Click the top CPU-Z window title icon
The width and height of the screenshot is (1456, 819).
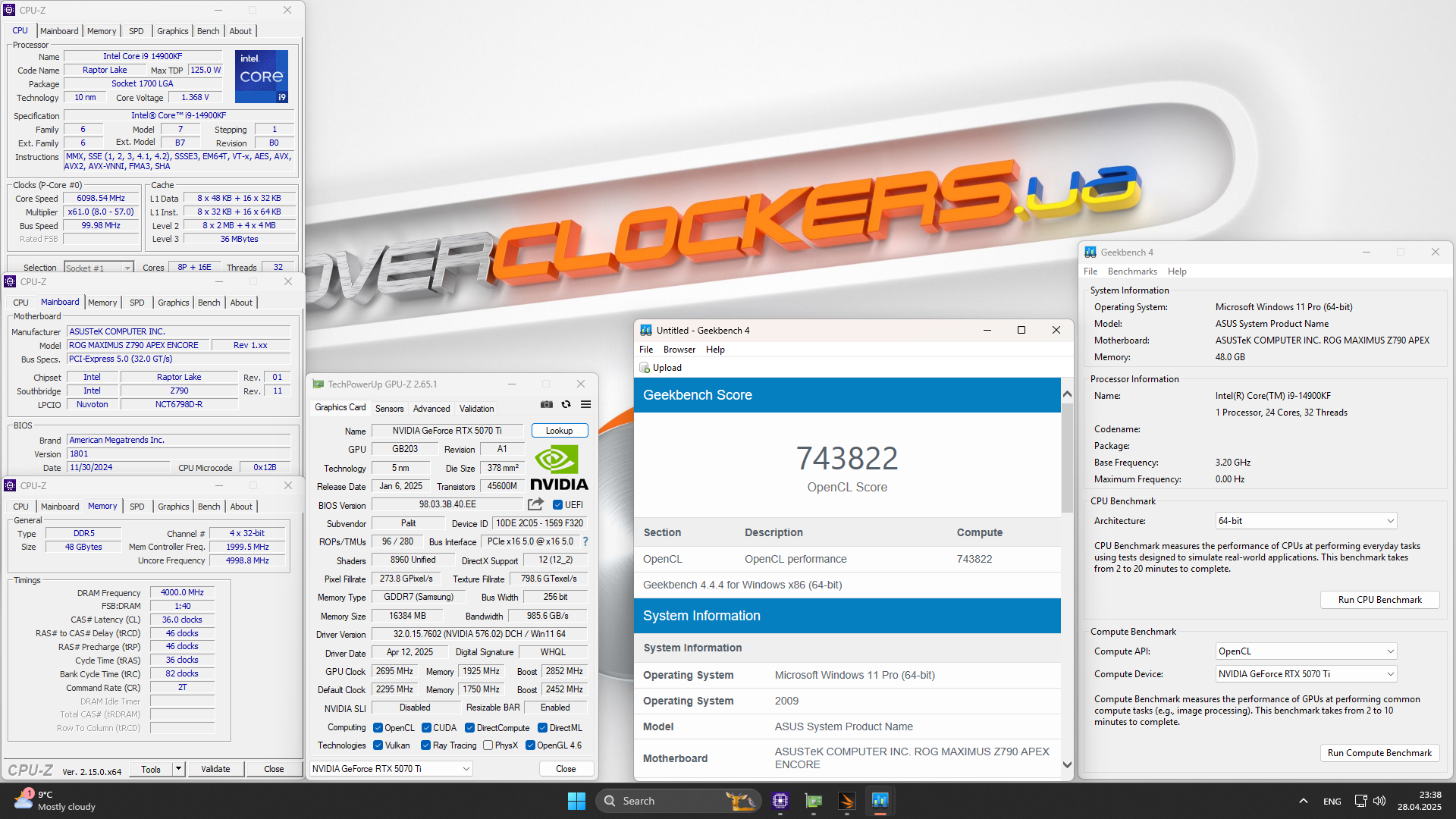(9, 11)
